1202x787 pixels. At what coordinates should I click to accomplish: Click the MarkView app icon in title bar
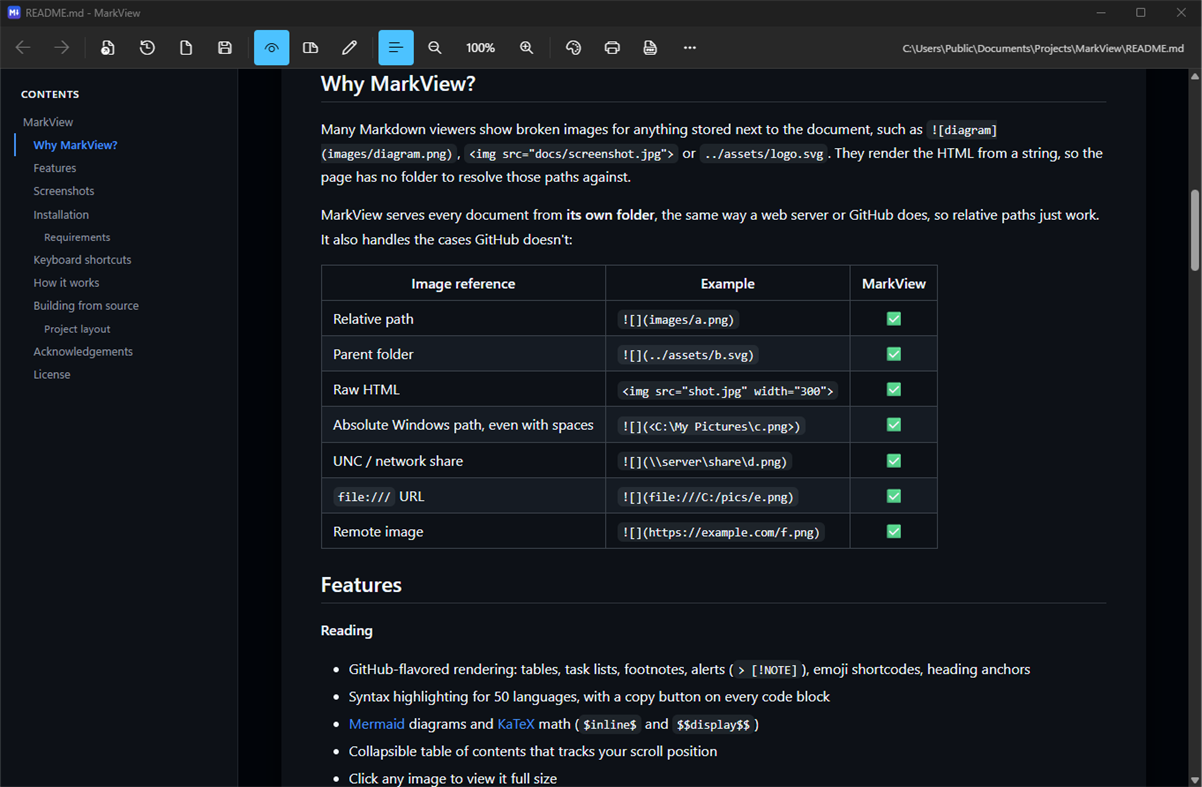point(14,12)
